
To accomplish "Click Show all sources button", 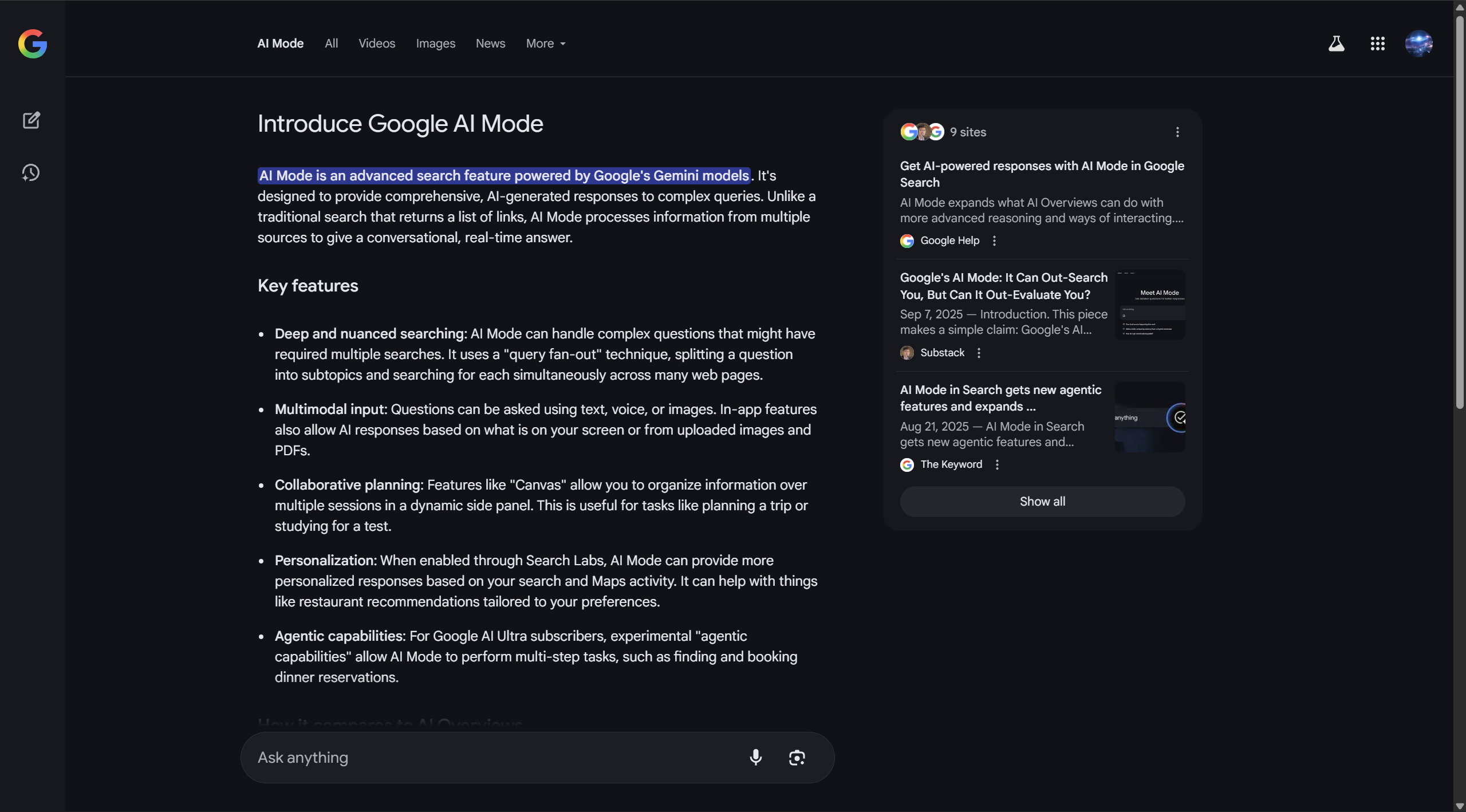I will pyautogui.click(x=1042, y=502).
